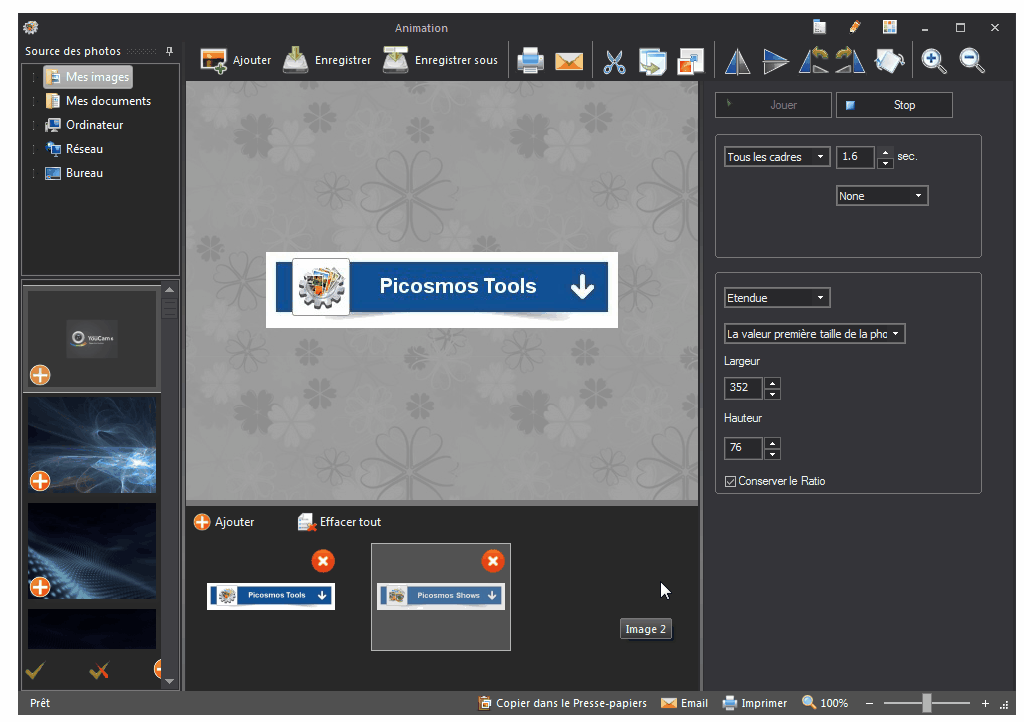This screenshot has height=722, width=1024.
Task: Add the dark wave thumbnail with plus
Action: tap(40, 587)
